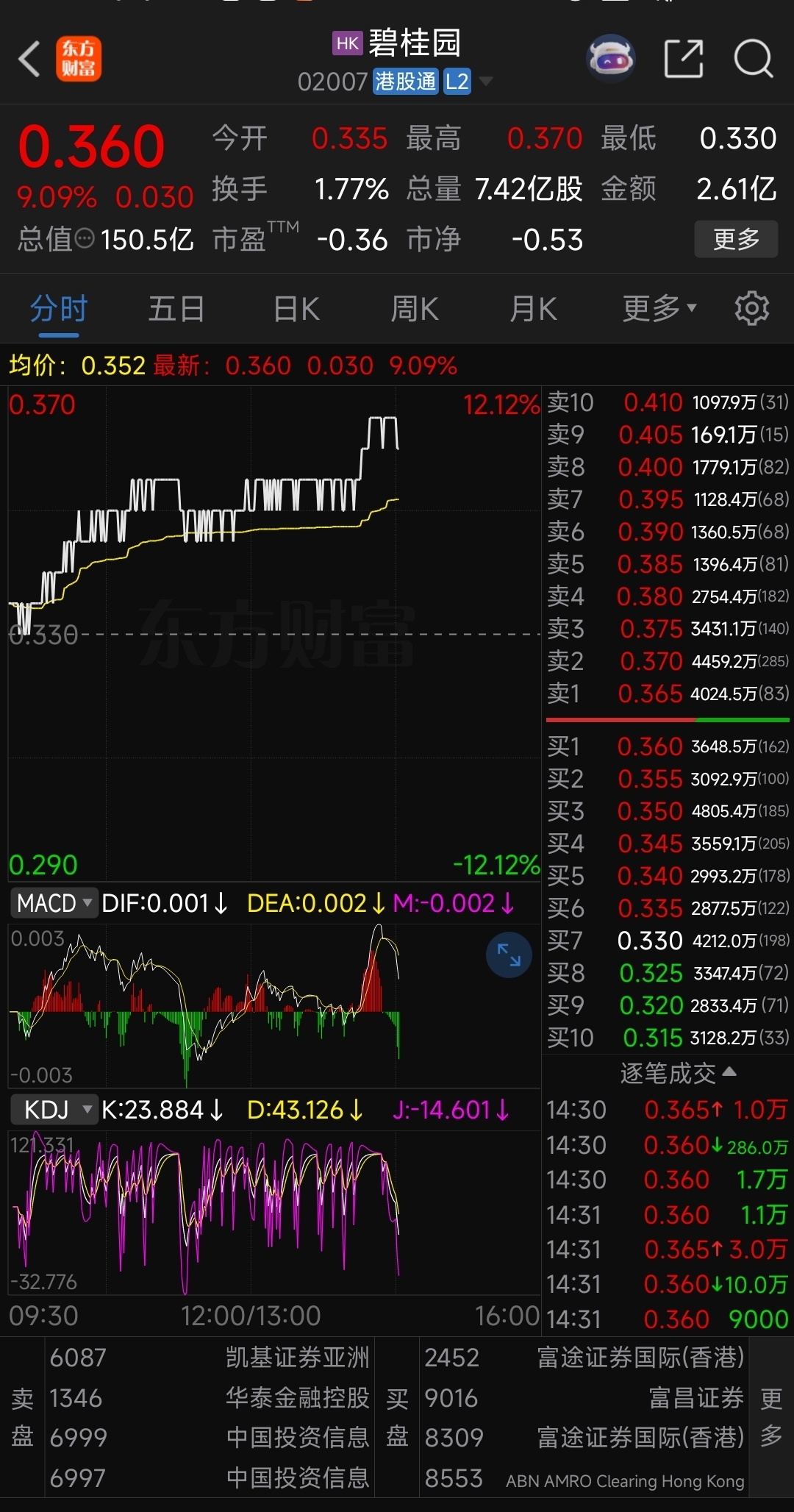The height and width of the screenshot is (1512, 794).
Task: Select 卖8 order row at 0.400
Action: coord(668,467)
